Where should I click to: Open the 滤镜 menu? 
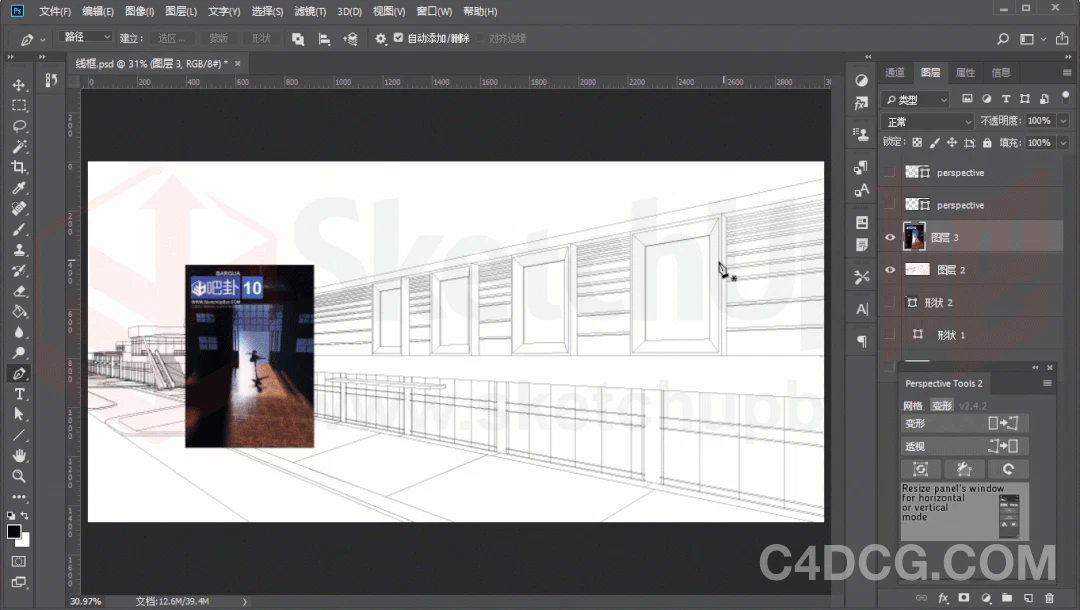(309, 11)
